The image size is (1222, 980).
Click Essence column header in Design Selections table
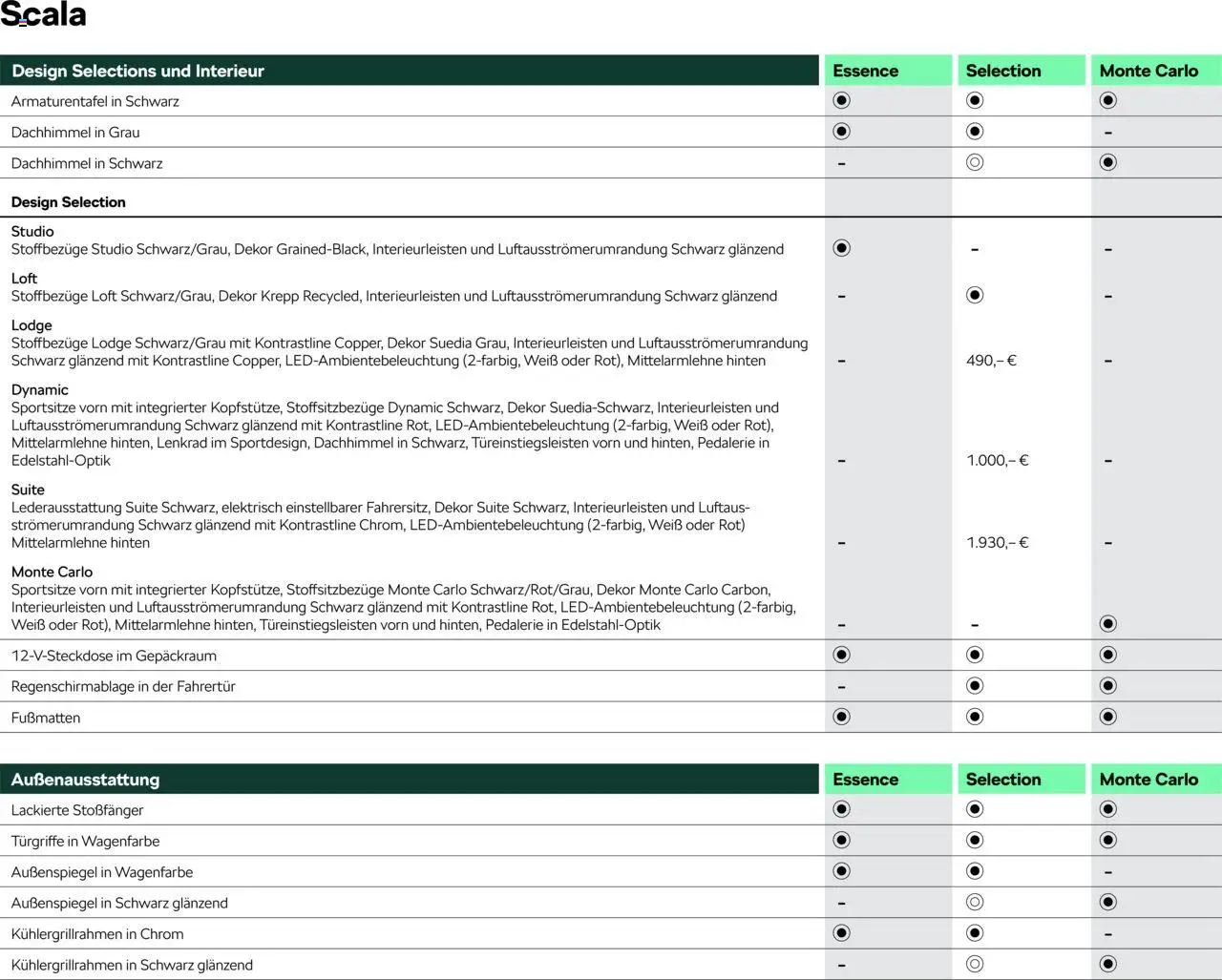[x=865, y=71]
